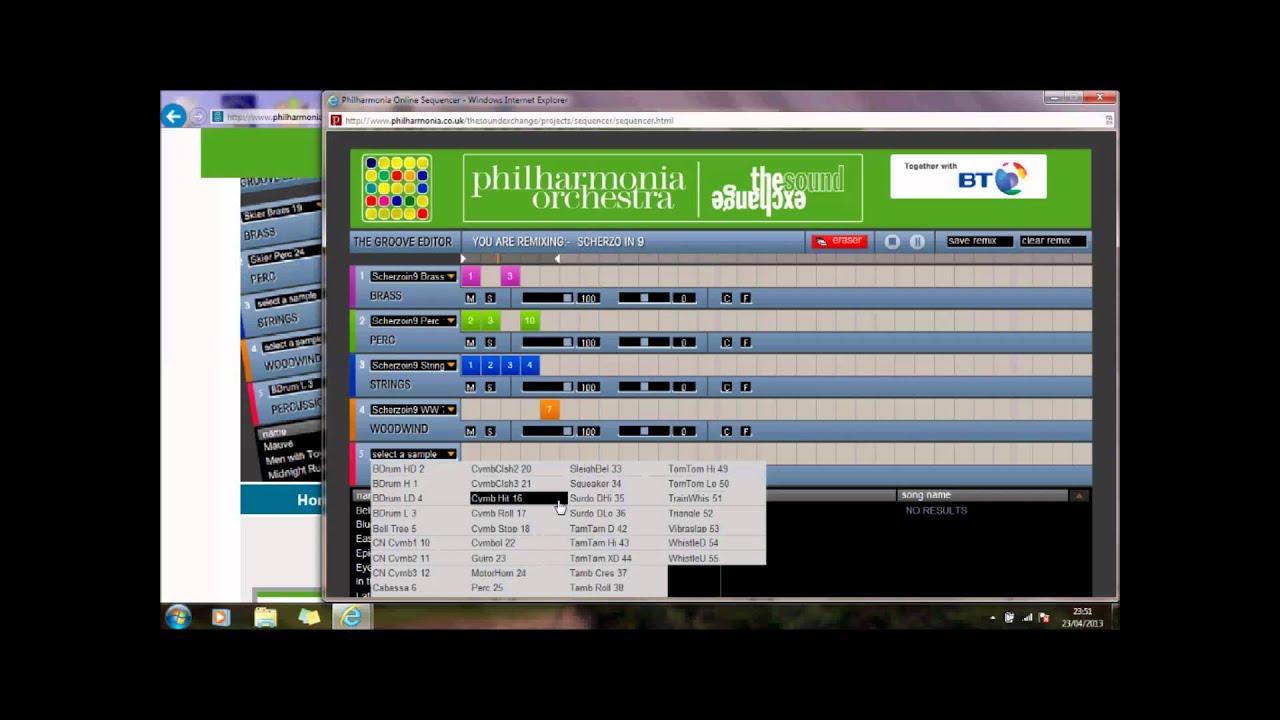
Task: Choose 'Vibraslap 53' from the sample list
Action: [694, 528]
